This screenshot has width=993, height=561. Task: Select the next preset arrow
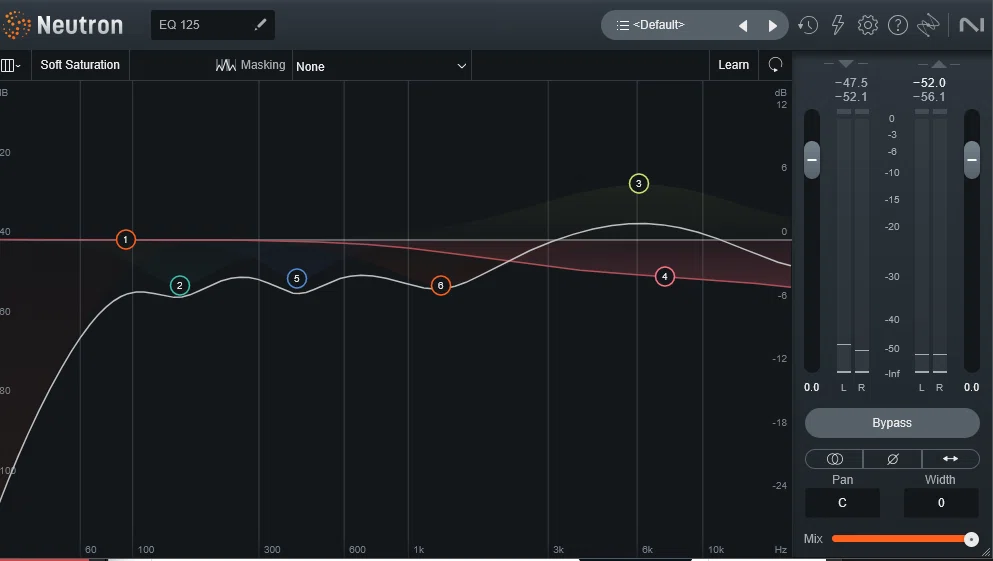pos(772,26)
